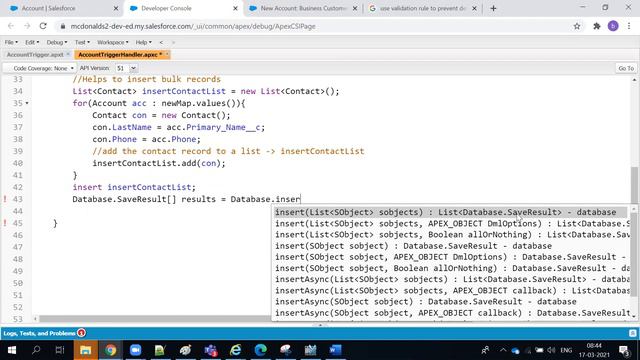Click the volume icon in system tray
The image size is (640, 360).
click(551, 350)
